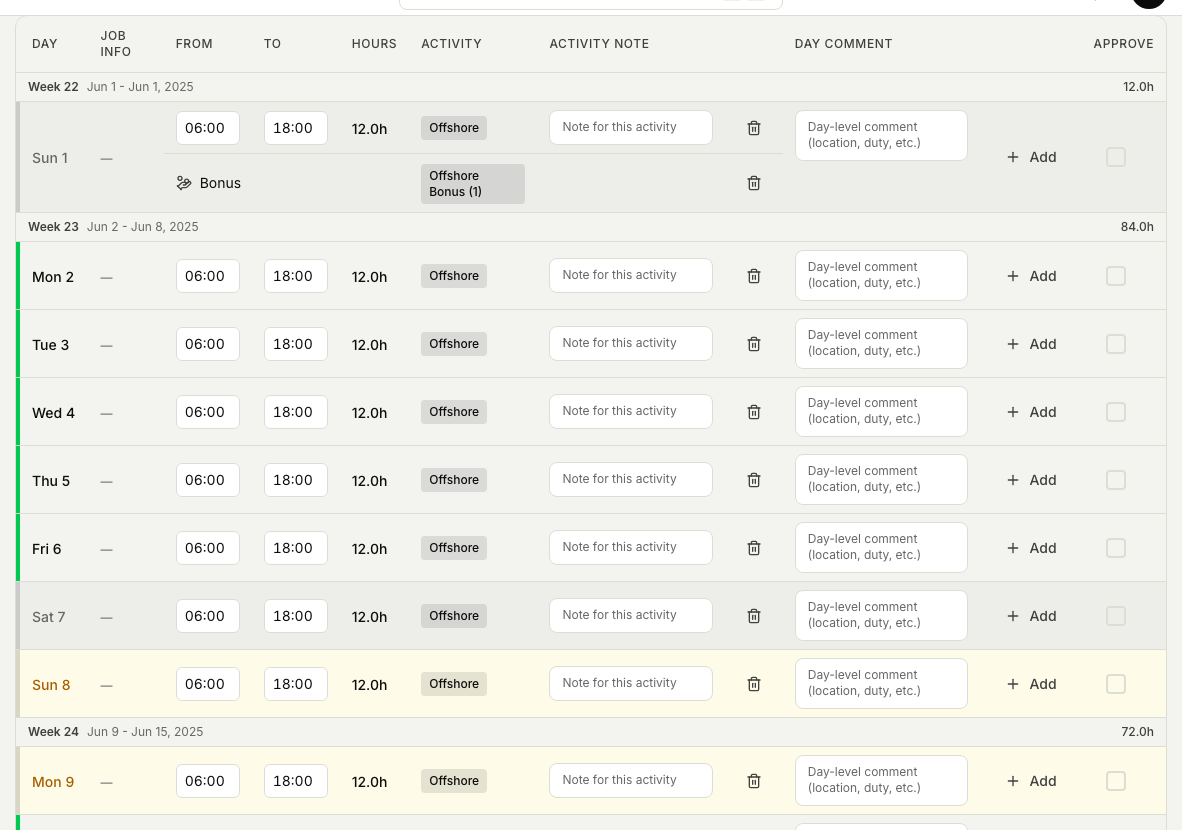
Task: Add an activity to Sun 8
Action: (x=1031, y=684)
